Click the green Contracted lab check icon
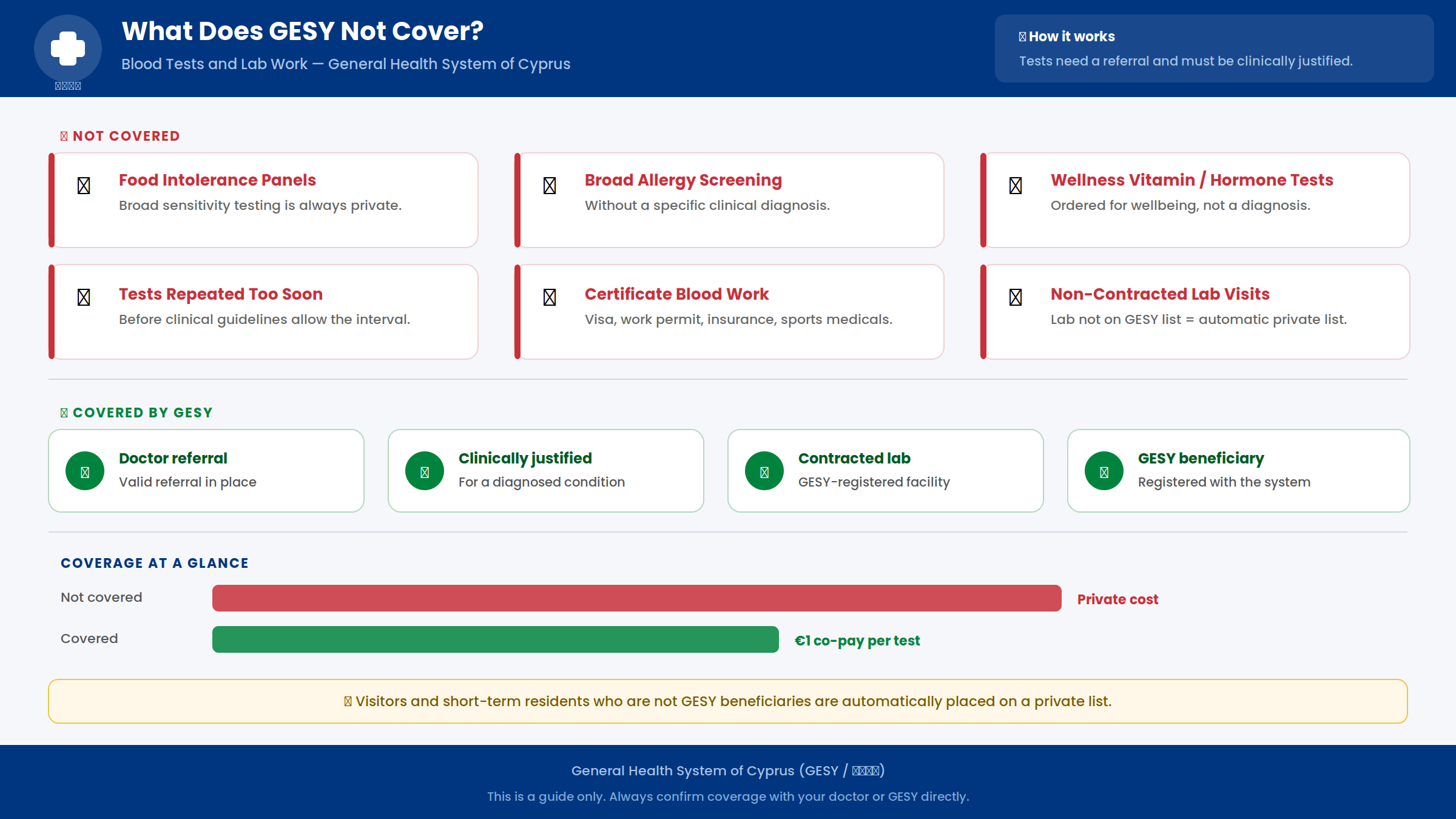Image resolution: width=1456 pixels, height=819 pixels. tap(764, 471)
